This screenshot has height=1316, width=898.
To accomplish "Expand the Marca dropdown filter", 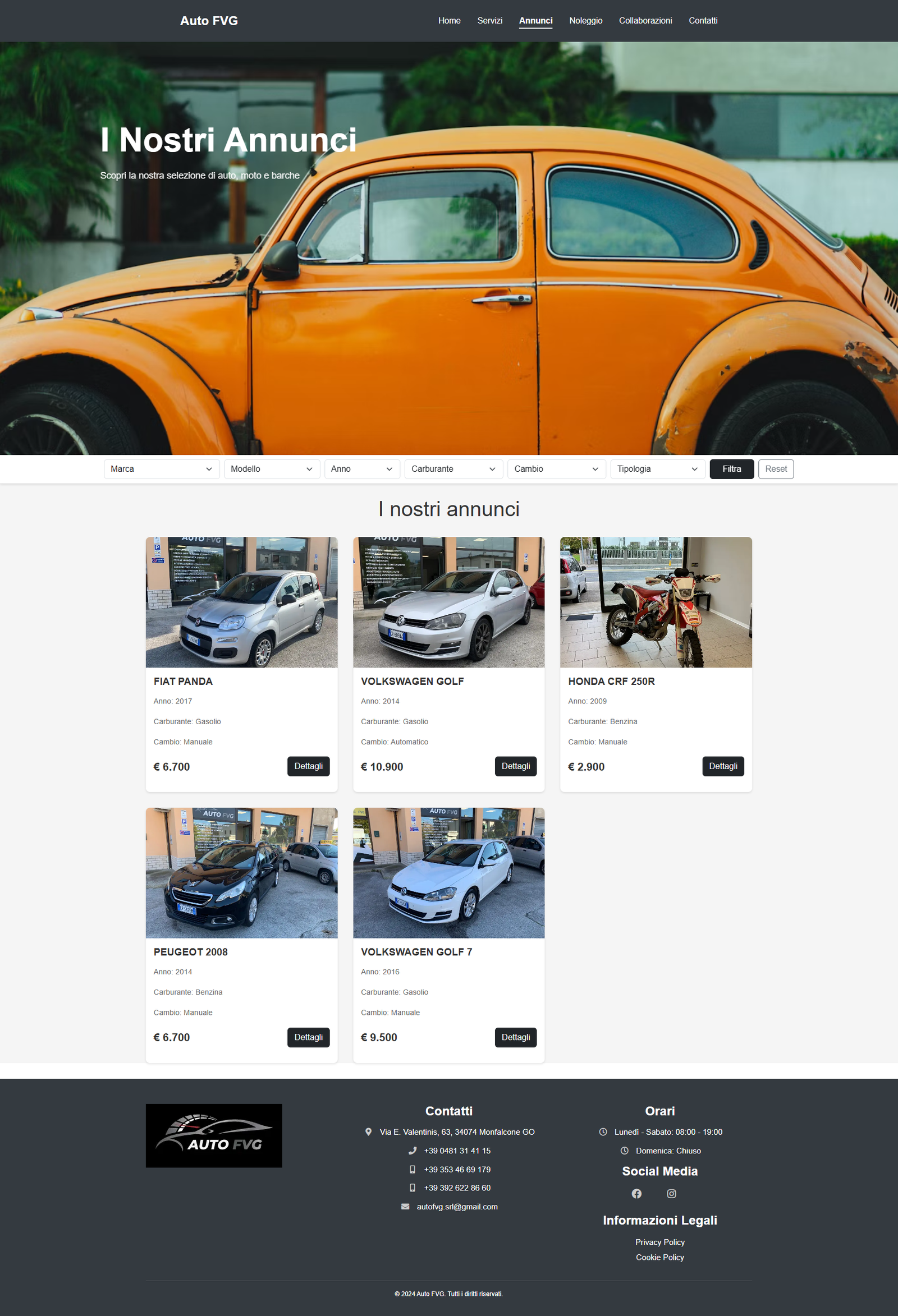I will [x=162, y=469].
